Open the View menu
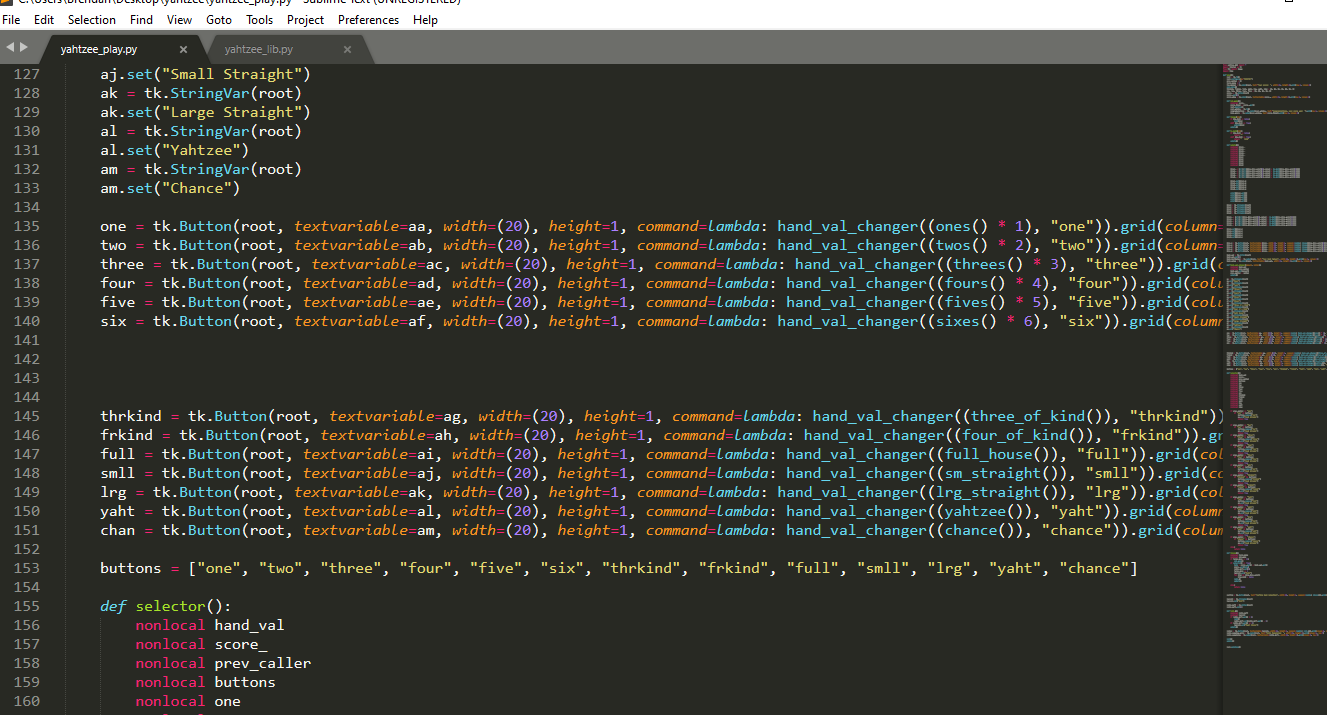 click(x=180, y=19)
